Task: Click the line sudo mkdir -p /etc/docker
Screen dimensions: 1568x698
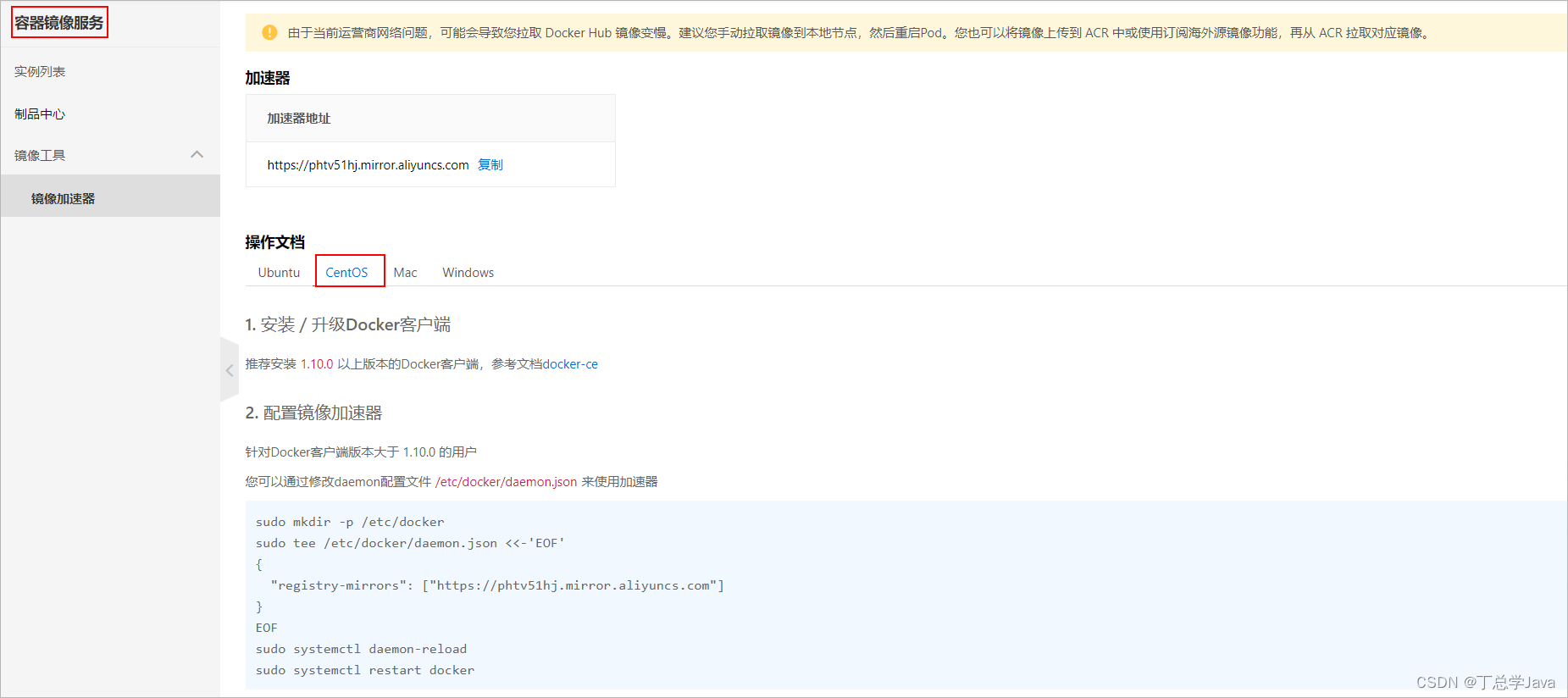Action: pyautogui.click(x=350, y=522)
